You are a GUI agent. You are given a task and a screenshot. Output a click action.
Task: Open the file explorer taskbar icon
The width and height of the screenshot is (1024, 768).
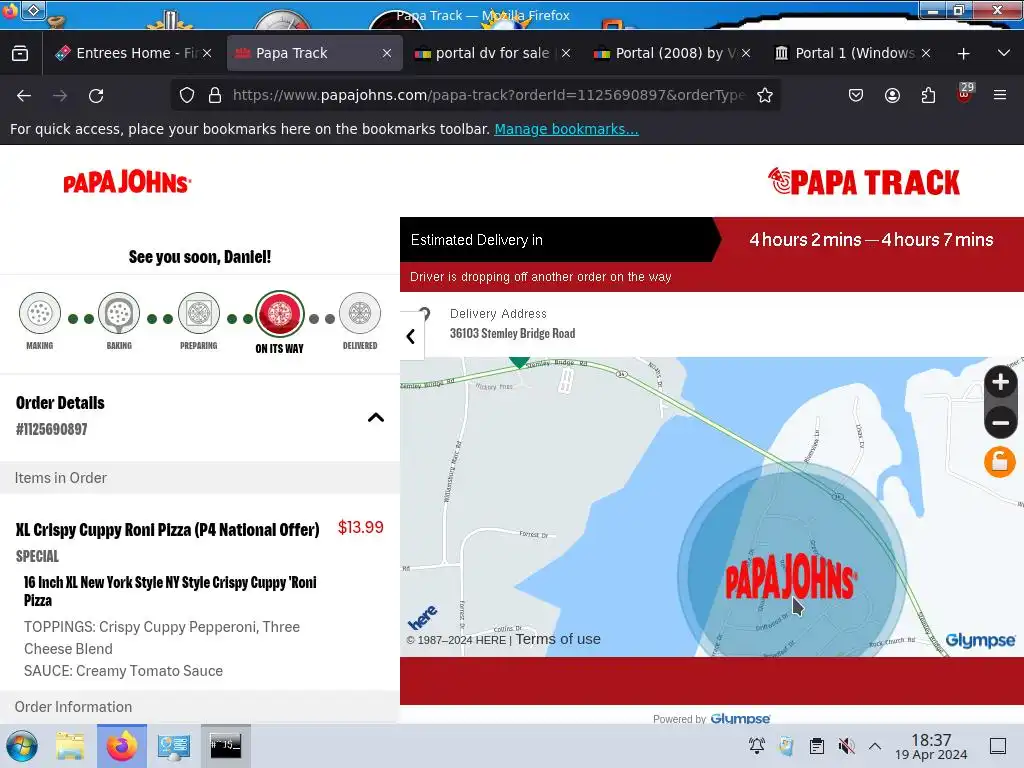click(70, 746)
